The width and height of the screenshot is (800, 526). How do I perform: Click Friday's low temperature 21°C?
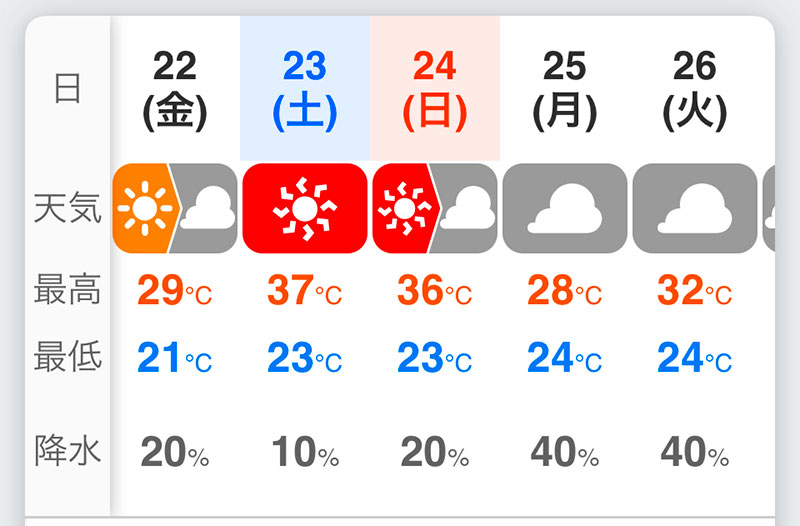coord(175,357)
